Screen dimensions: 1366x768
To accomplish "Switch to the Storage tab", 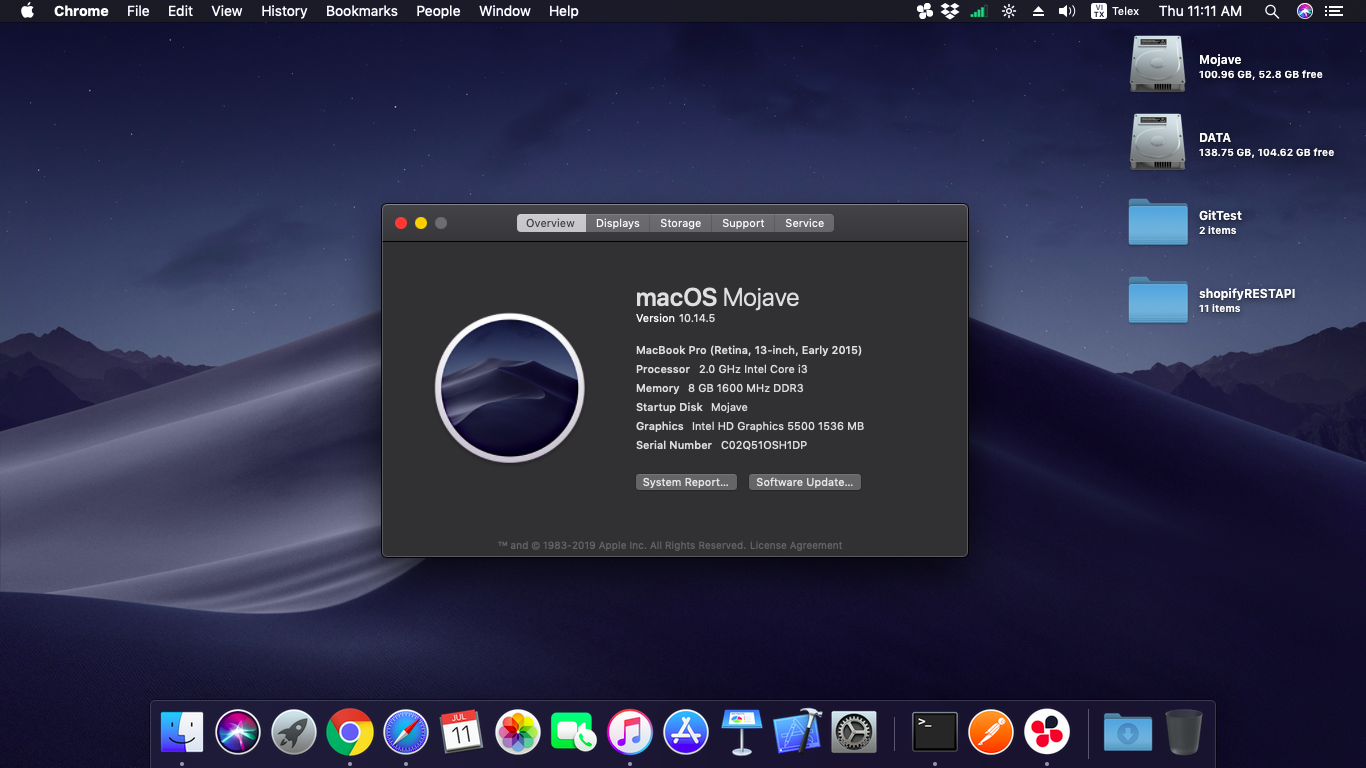I will pyautogui.click(x=680, y=223).
